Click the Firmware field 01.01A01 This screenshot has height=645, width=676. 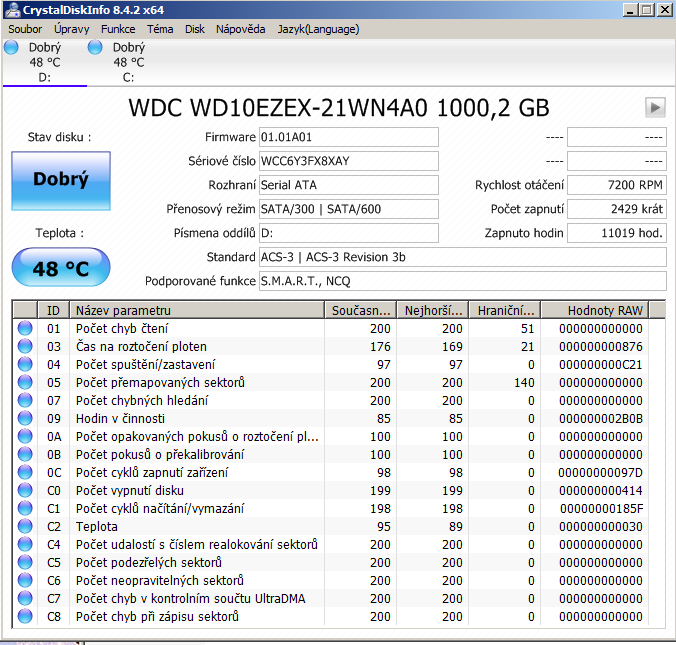pos(347,137)
